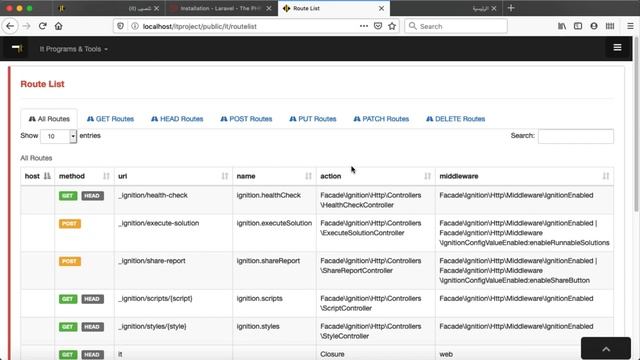Viewport: 640px width, 360px height.
Task: Sort table by host column
Action: pyautogui.click(x=38, y=176)
